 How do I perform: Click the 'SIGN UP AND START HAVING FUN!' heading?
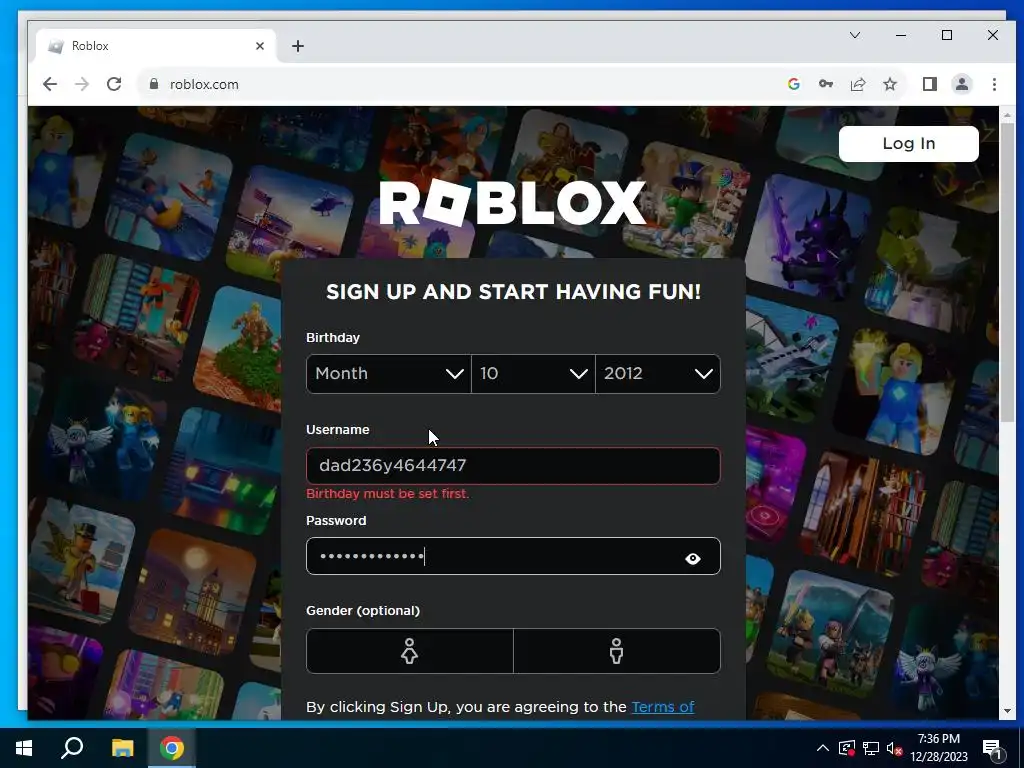[513, 291]
